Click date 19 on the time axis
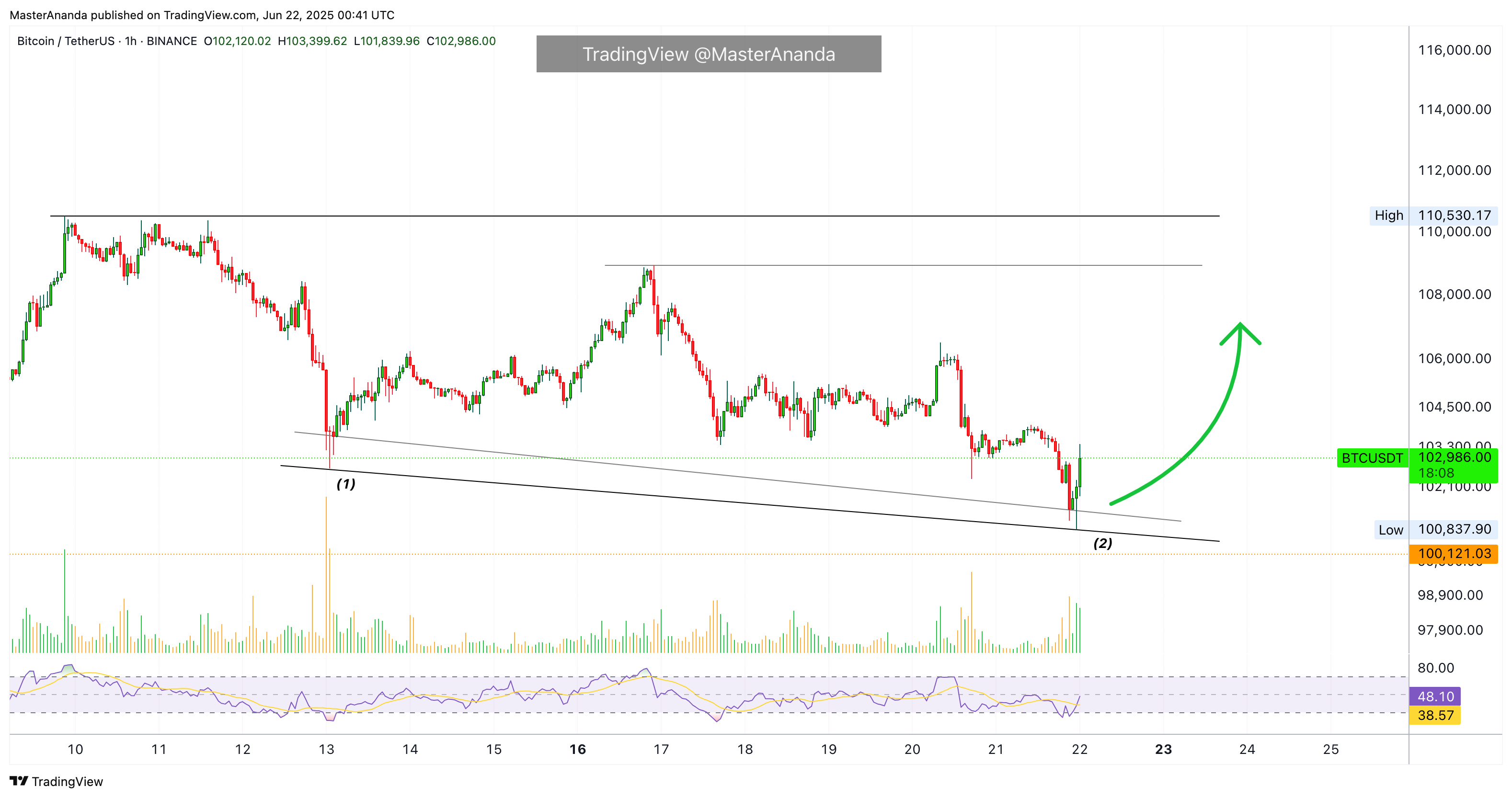 [828, 749]
